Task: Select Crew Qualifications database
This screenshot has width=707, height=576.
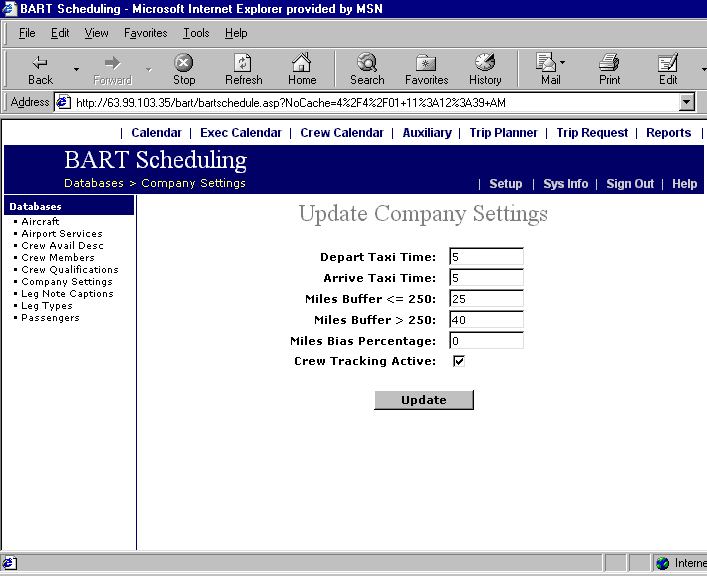Action: (70, 270)
